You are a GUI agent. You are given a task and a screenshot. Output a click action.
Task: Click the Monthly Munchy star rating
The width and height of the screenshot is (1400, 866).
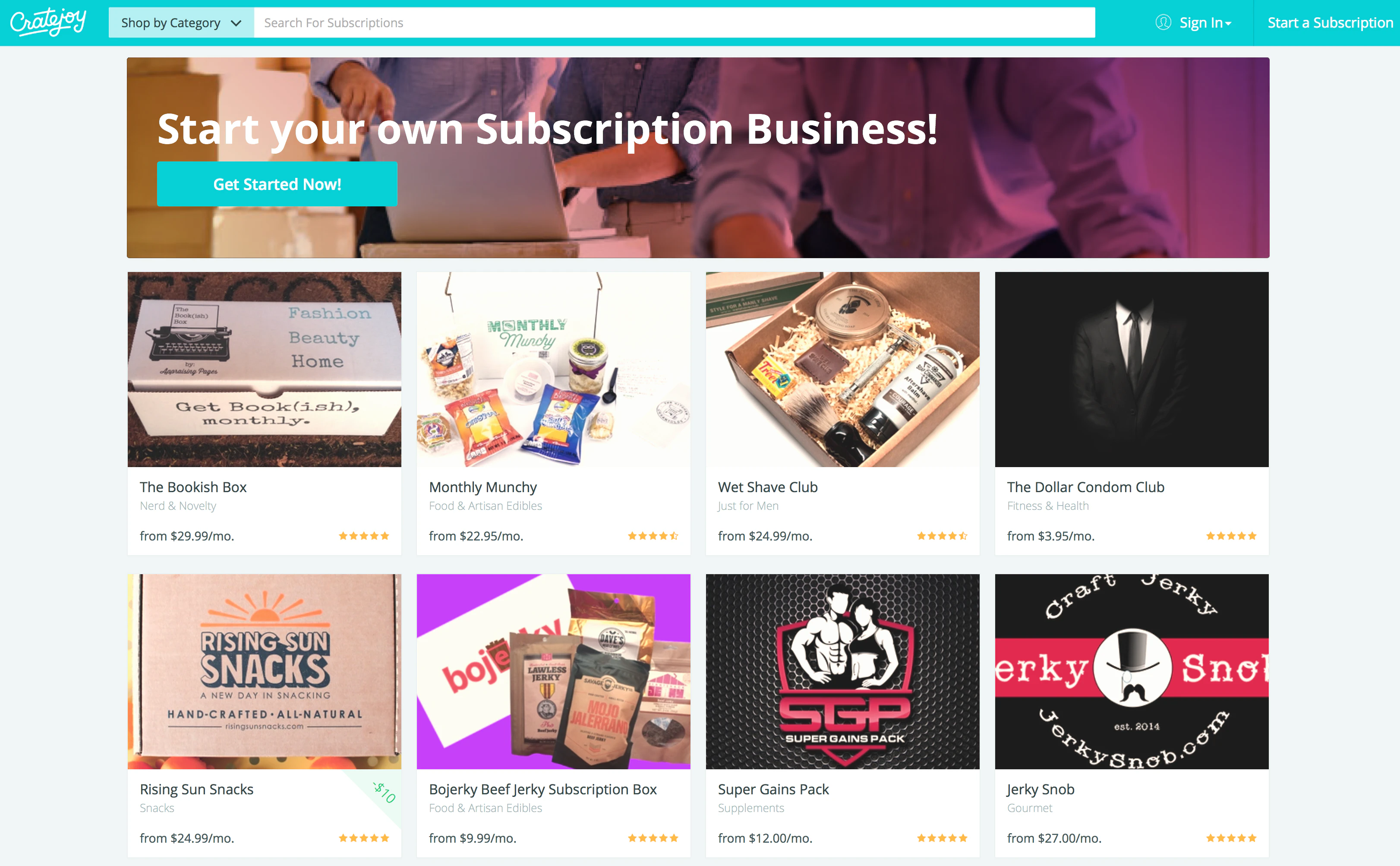click(x=653, y=536)
